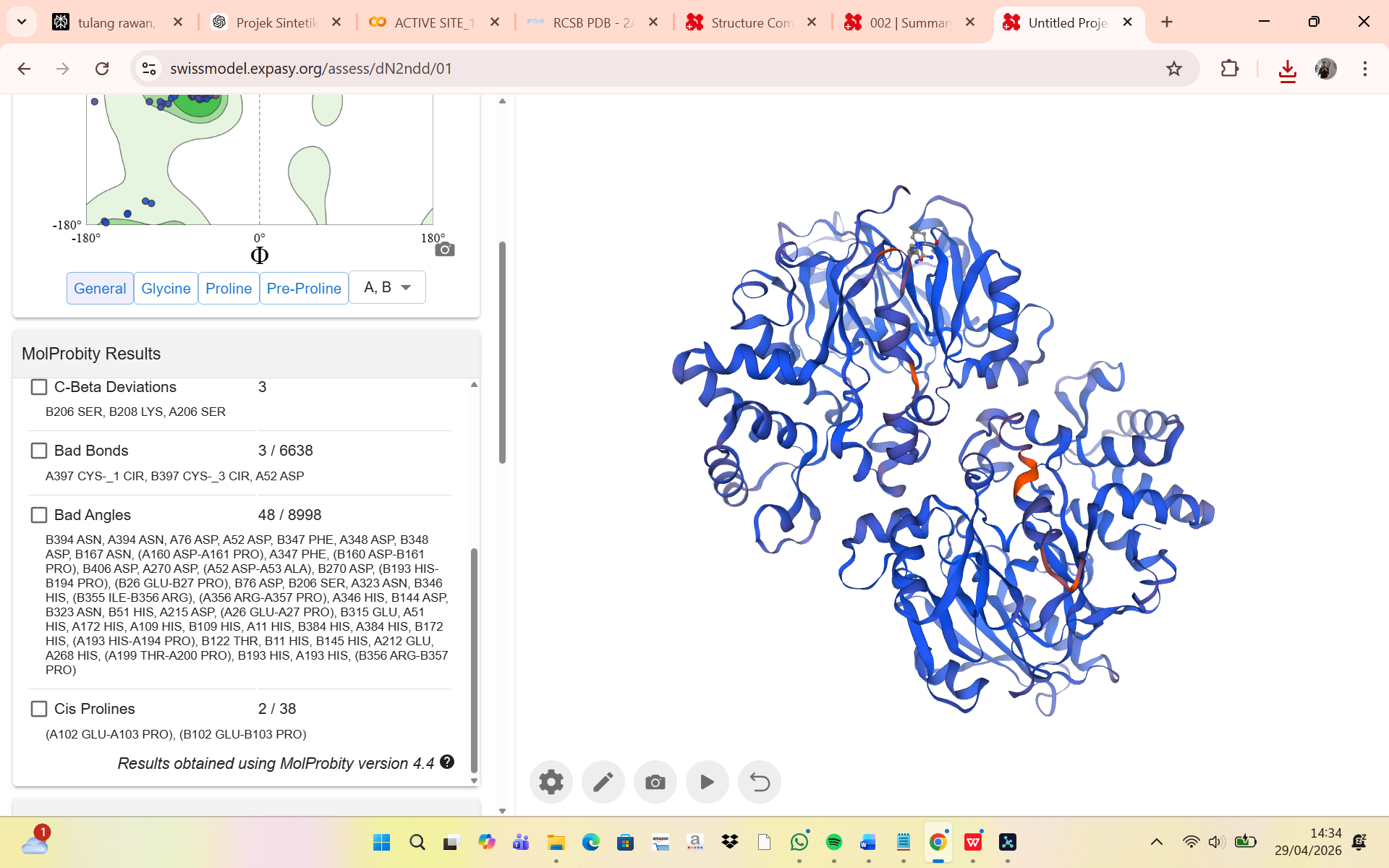Open Microsoft Store from the taskbar
1389x868 pixels.
(626, 842)
